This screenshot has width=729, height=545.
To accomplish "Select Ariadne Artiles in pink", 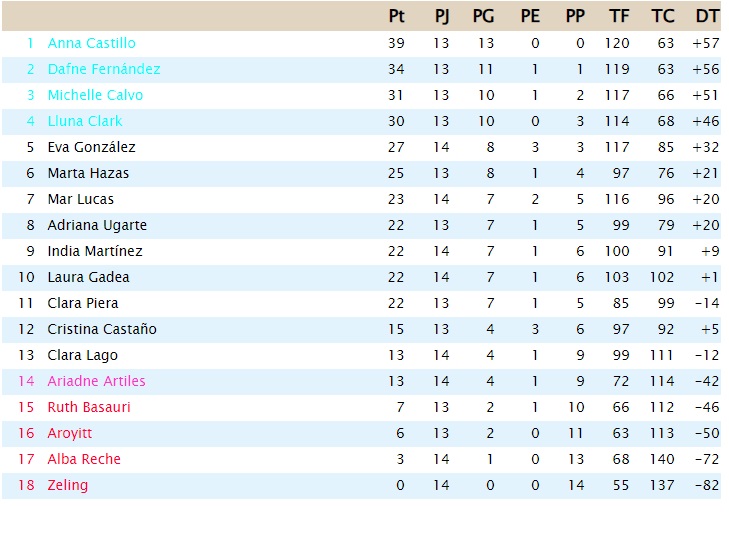I will [97, 381].
